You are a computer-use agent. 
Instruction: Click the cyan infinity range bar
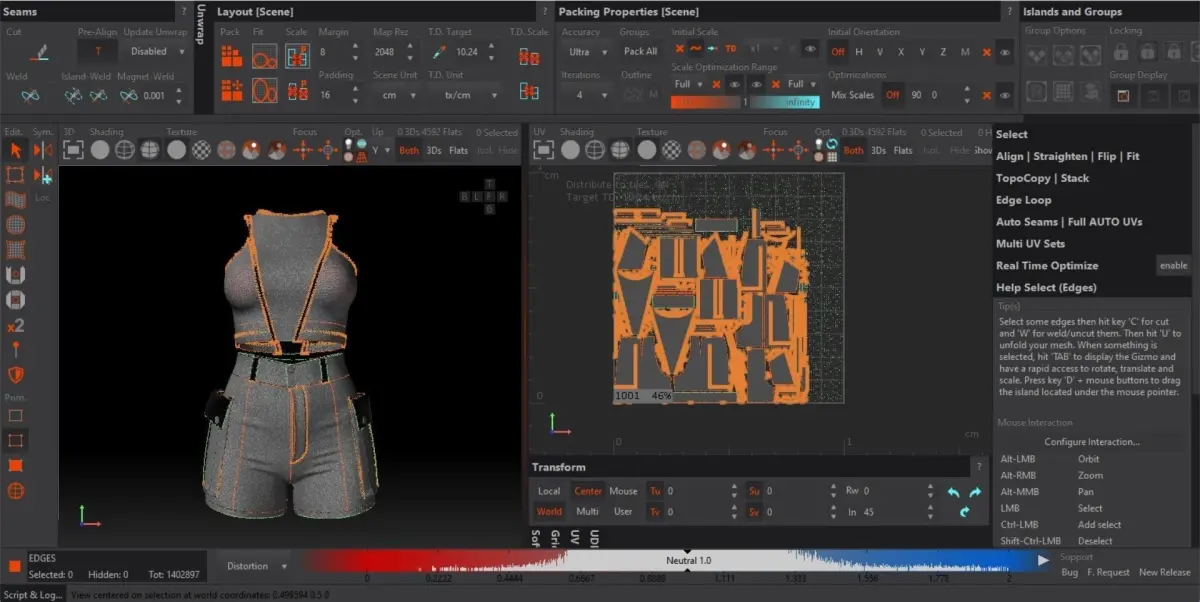click(784, 102)
